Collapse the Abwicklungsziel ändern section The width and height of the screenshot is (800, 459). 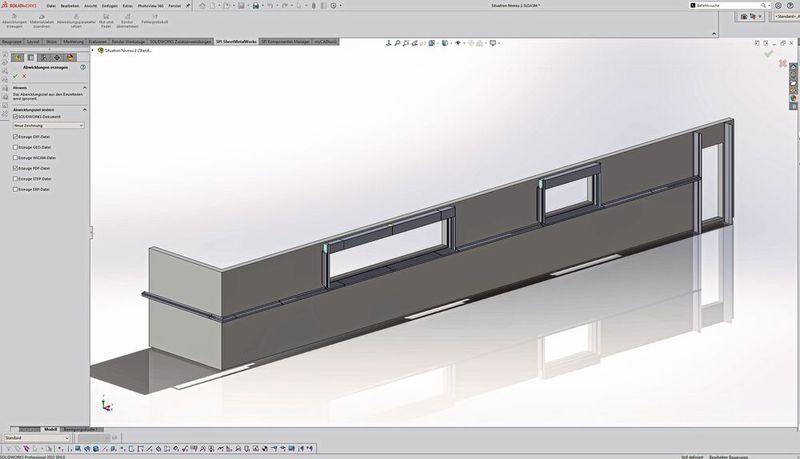click(x=84, y=108)
